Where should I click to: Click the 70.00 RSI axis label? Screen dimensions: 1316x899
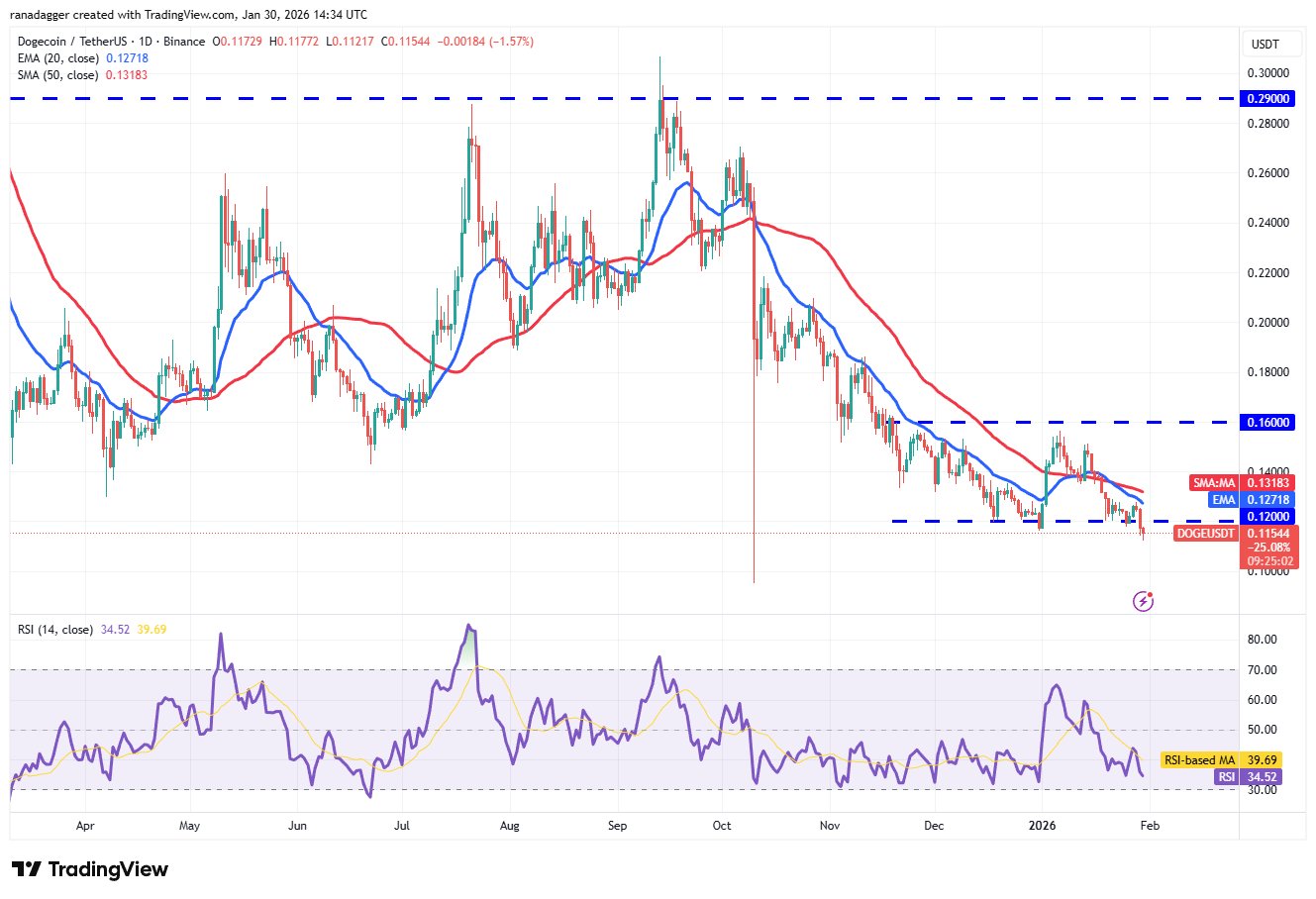point(1264,670)
